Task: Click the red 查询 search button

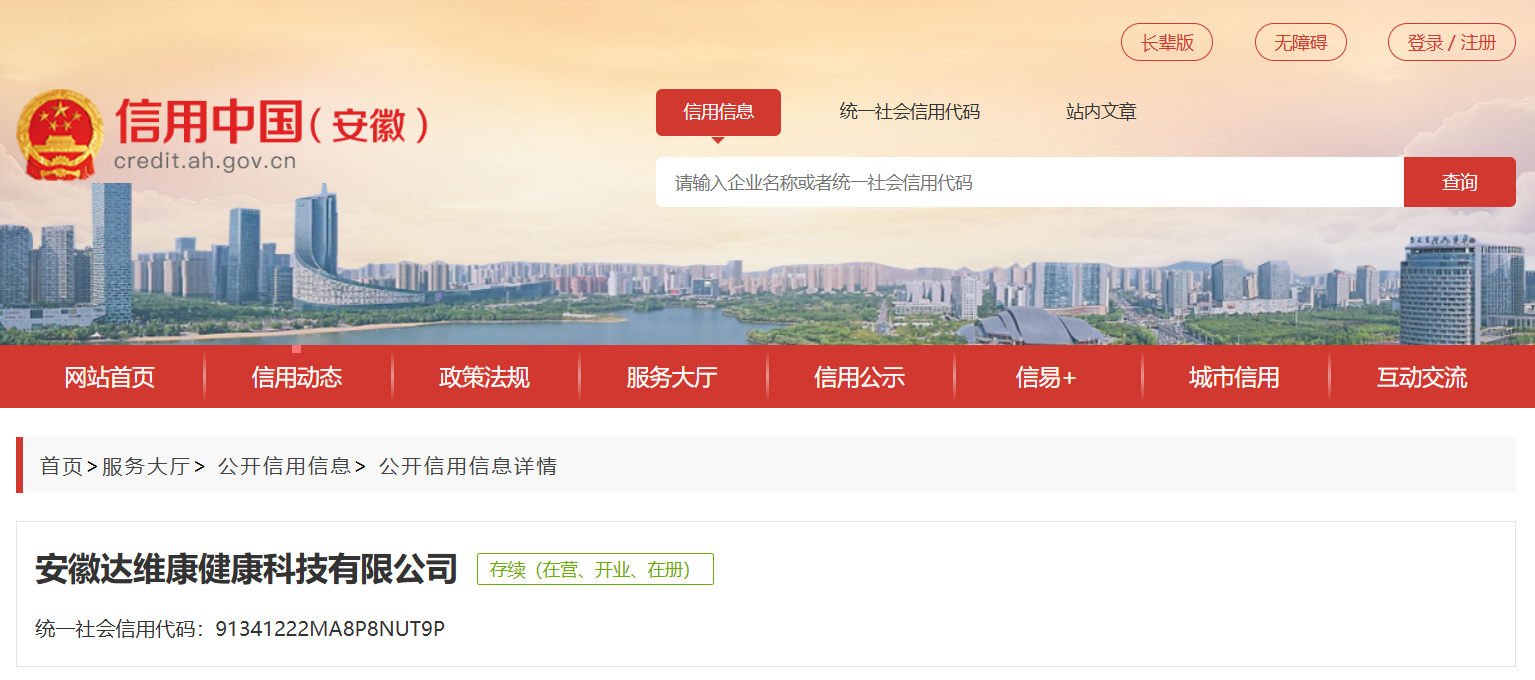Action: (1459, 182)
